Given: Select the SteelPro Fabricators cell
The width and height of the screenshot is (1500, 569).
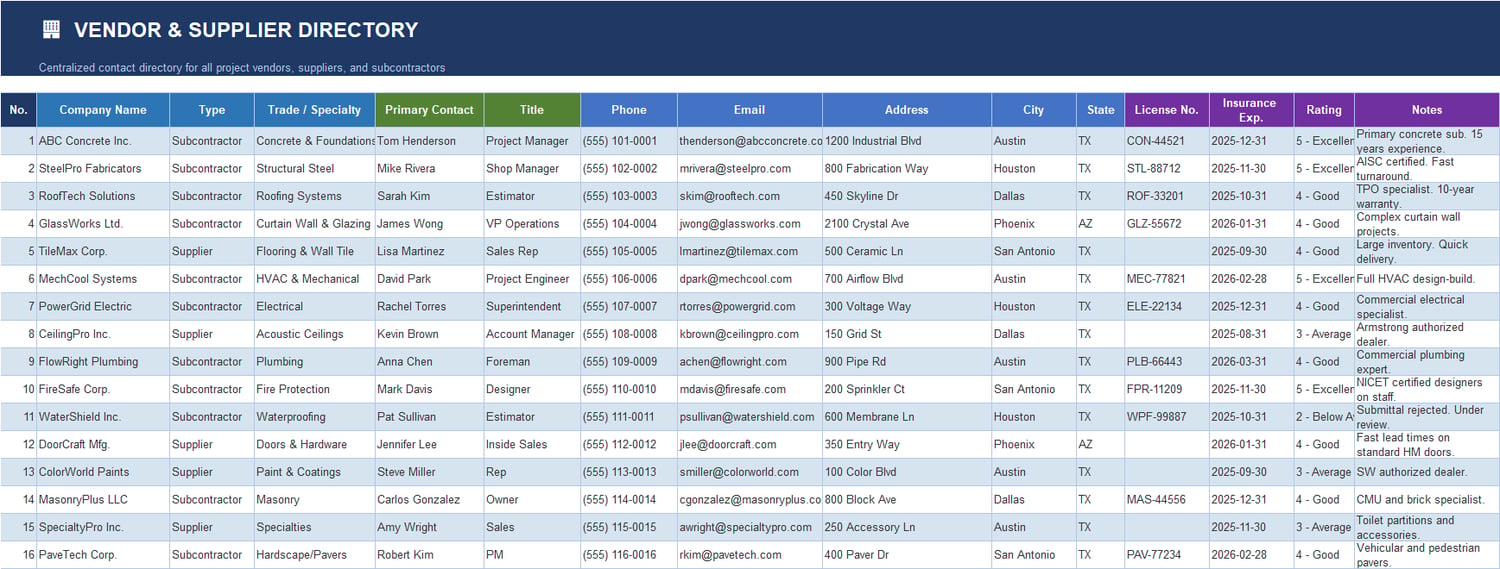Looking at the screenshot, I should pyautogui.click(x=103, y=169).
